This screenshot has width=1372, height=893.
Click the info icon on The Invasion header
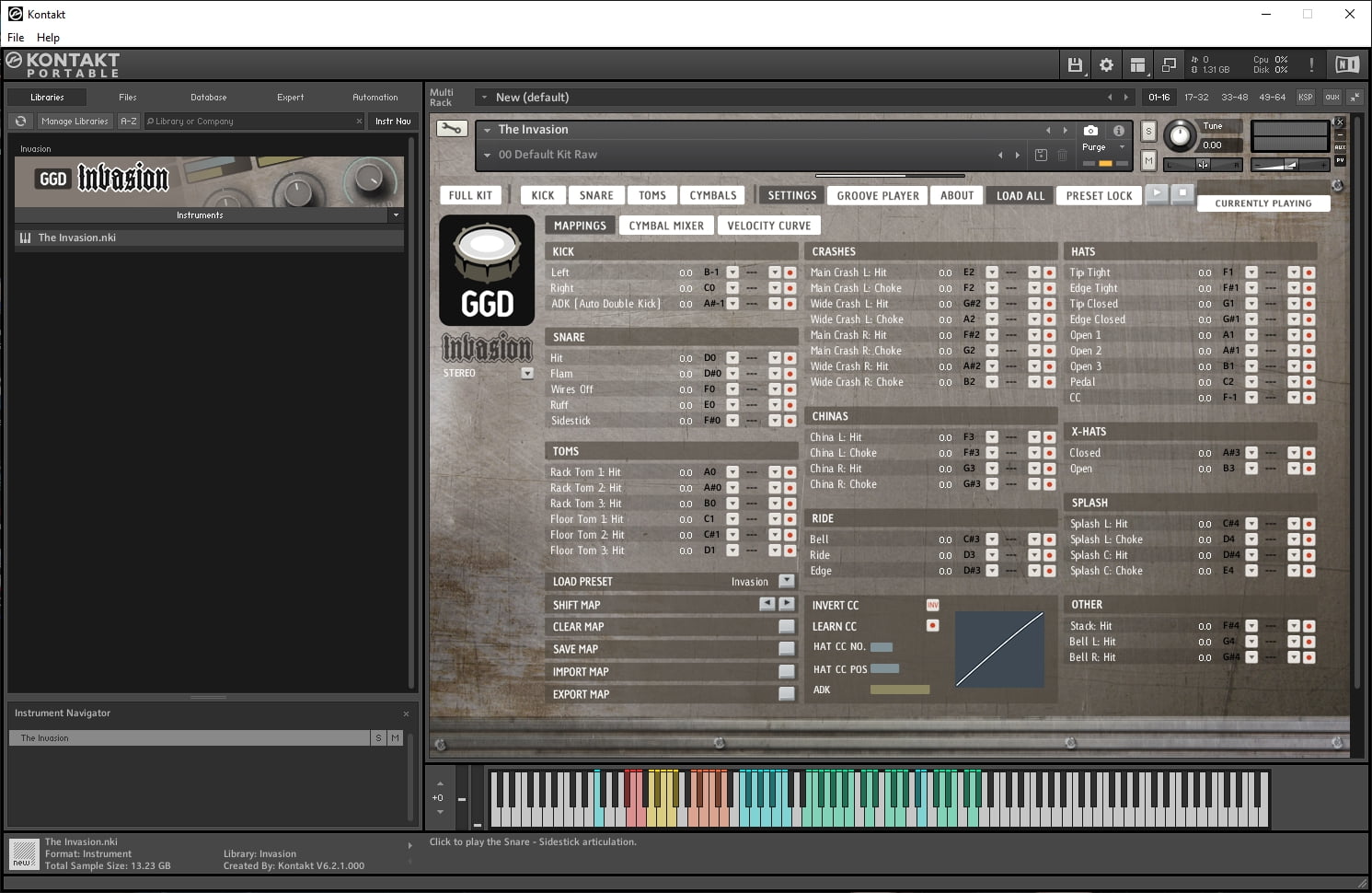1118,130
